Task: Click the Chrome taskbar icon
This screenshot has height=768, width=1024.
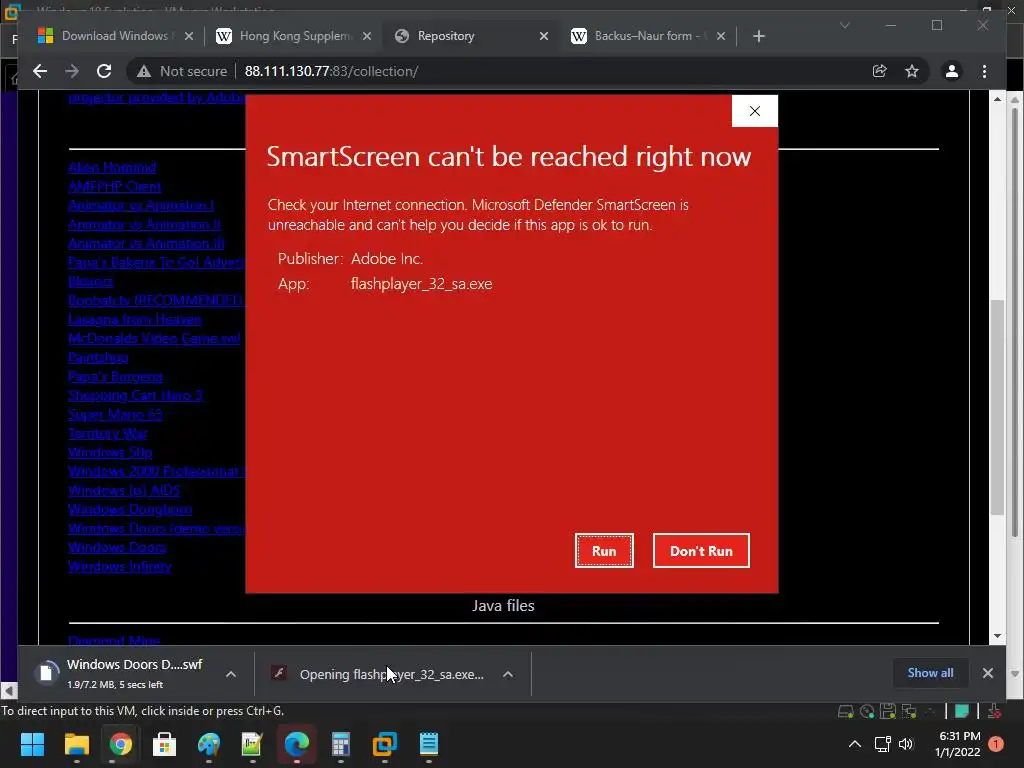Action: tap(120, 744)
